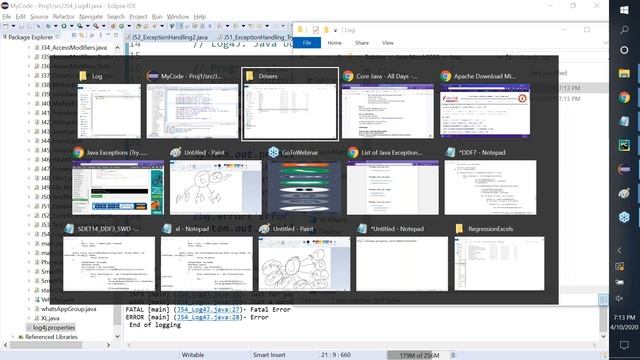
Task: Click the folder icon beside Drivers title
Action: (x=250, y=76)
